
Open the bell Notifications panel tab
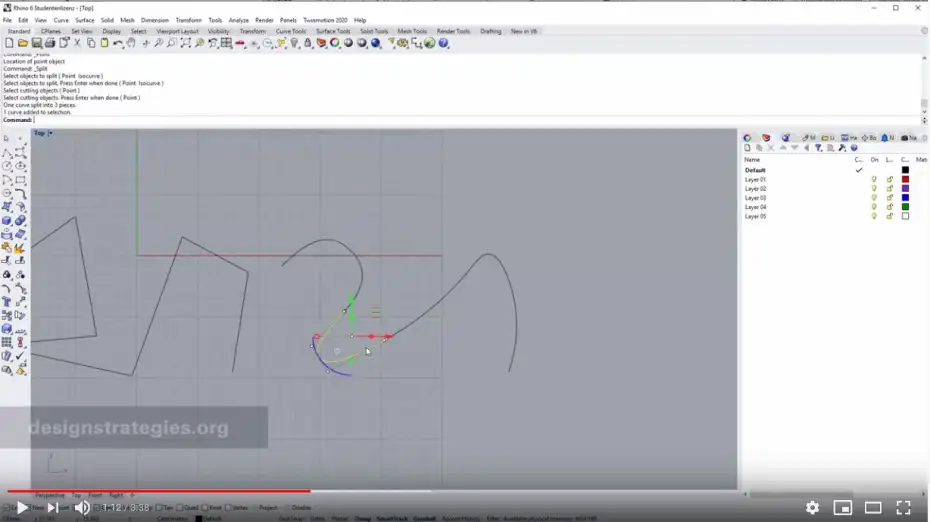click(x=887, y=138)
